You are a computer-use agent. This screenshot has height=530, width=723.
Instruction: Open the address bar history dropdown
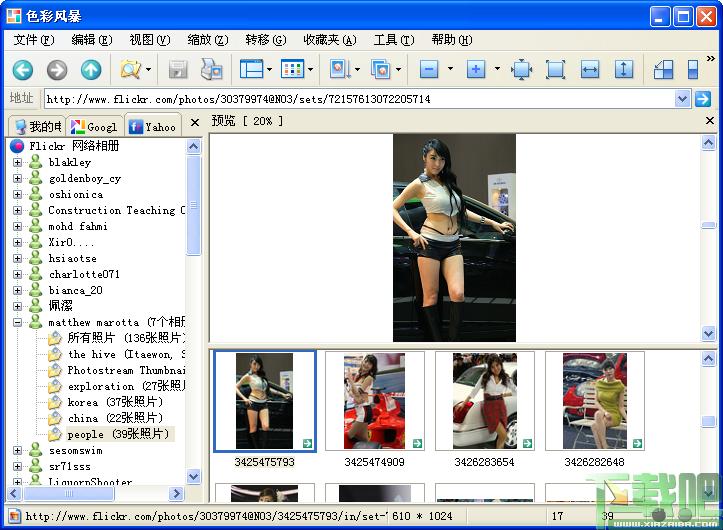click(x=682, y=99)
